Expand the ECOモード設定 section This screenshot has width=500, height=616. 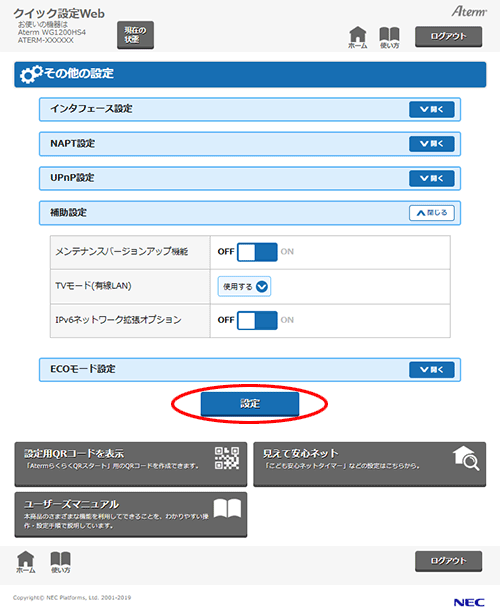(x=432, y=370)
